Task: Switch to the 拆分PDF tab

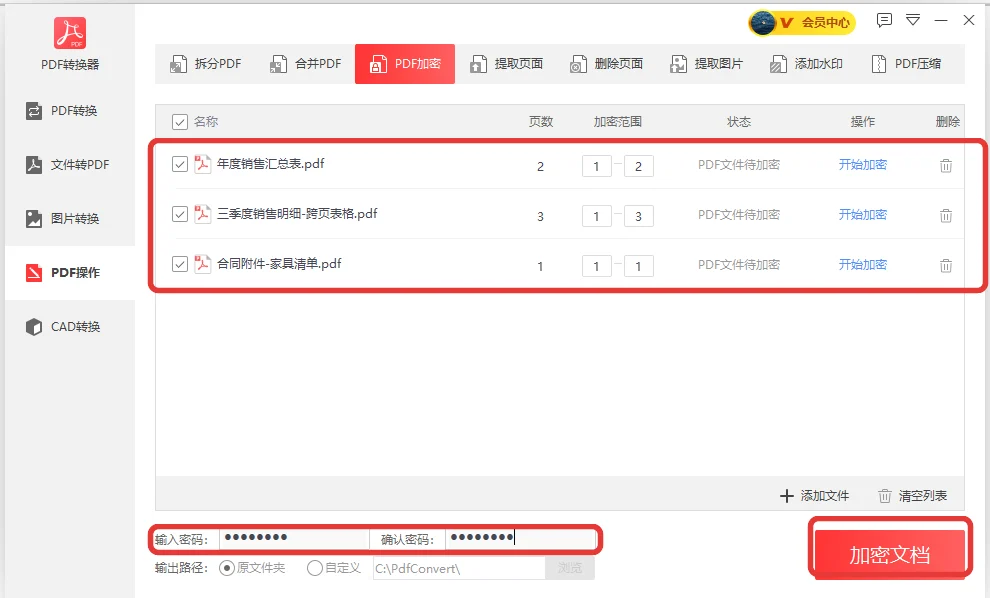Action: pos(205,64)
